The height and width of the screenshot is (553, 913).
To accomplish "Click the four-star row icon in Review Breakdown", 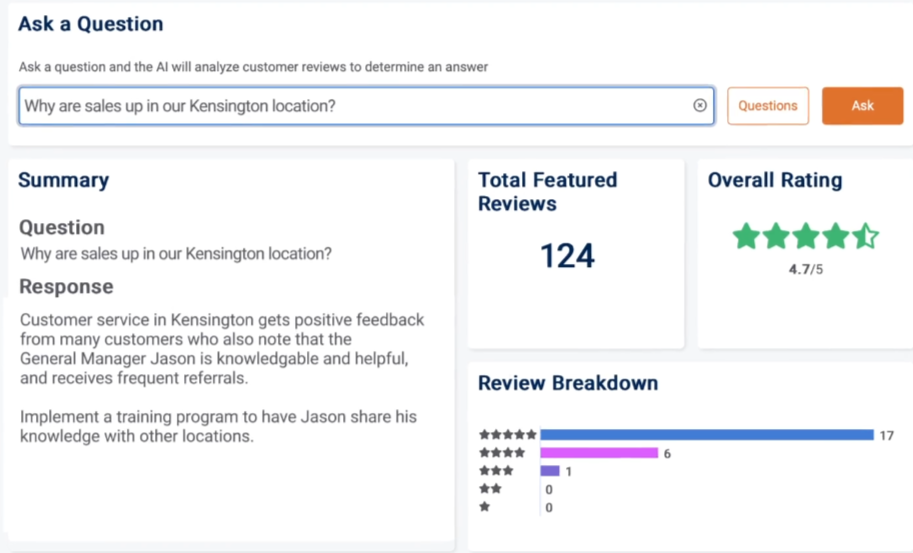I will click(502, 453).
